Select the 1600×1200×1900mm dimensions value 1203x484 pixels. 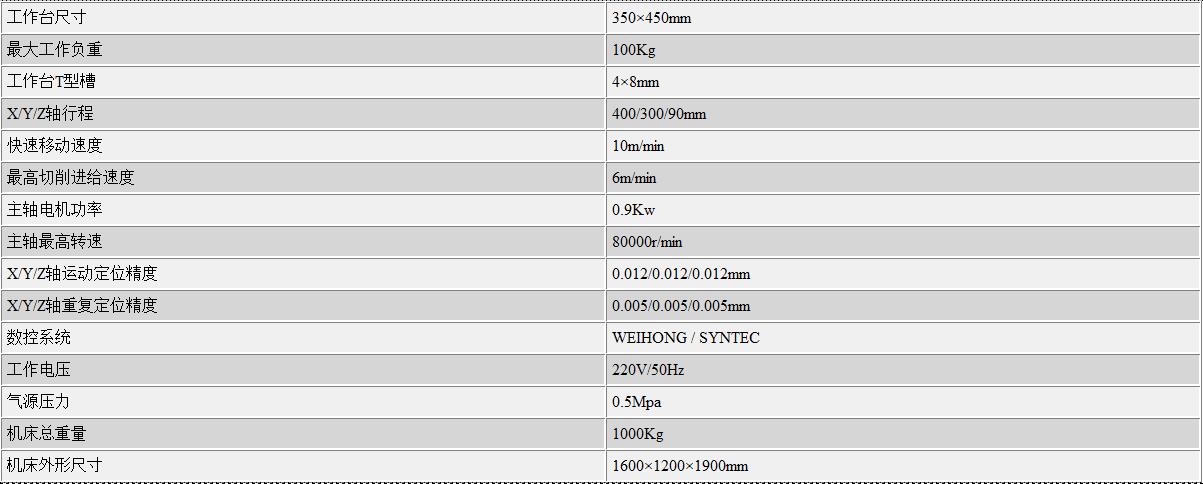tap(680, 466)
